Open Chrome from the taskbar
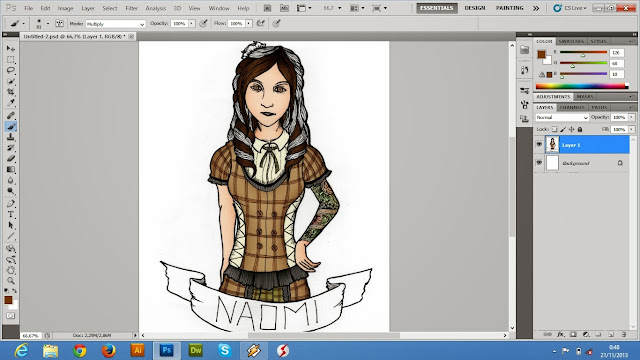 [80, 351]
